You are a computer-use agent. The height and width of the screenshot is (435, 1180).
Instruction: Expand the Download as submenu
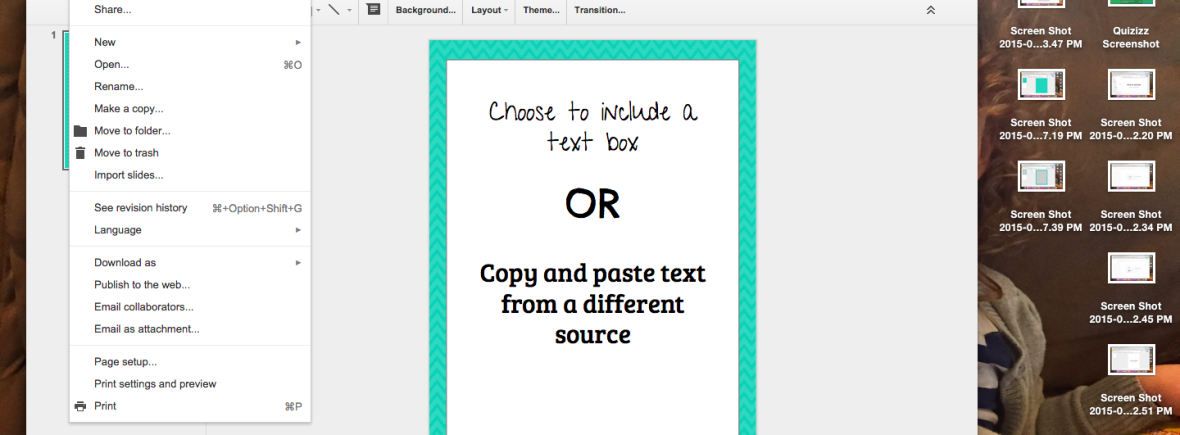tap(190, 263)
